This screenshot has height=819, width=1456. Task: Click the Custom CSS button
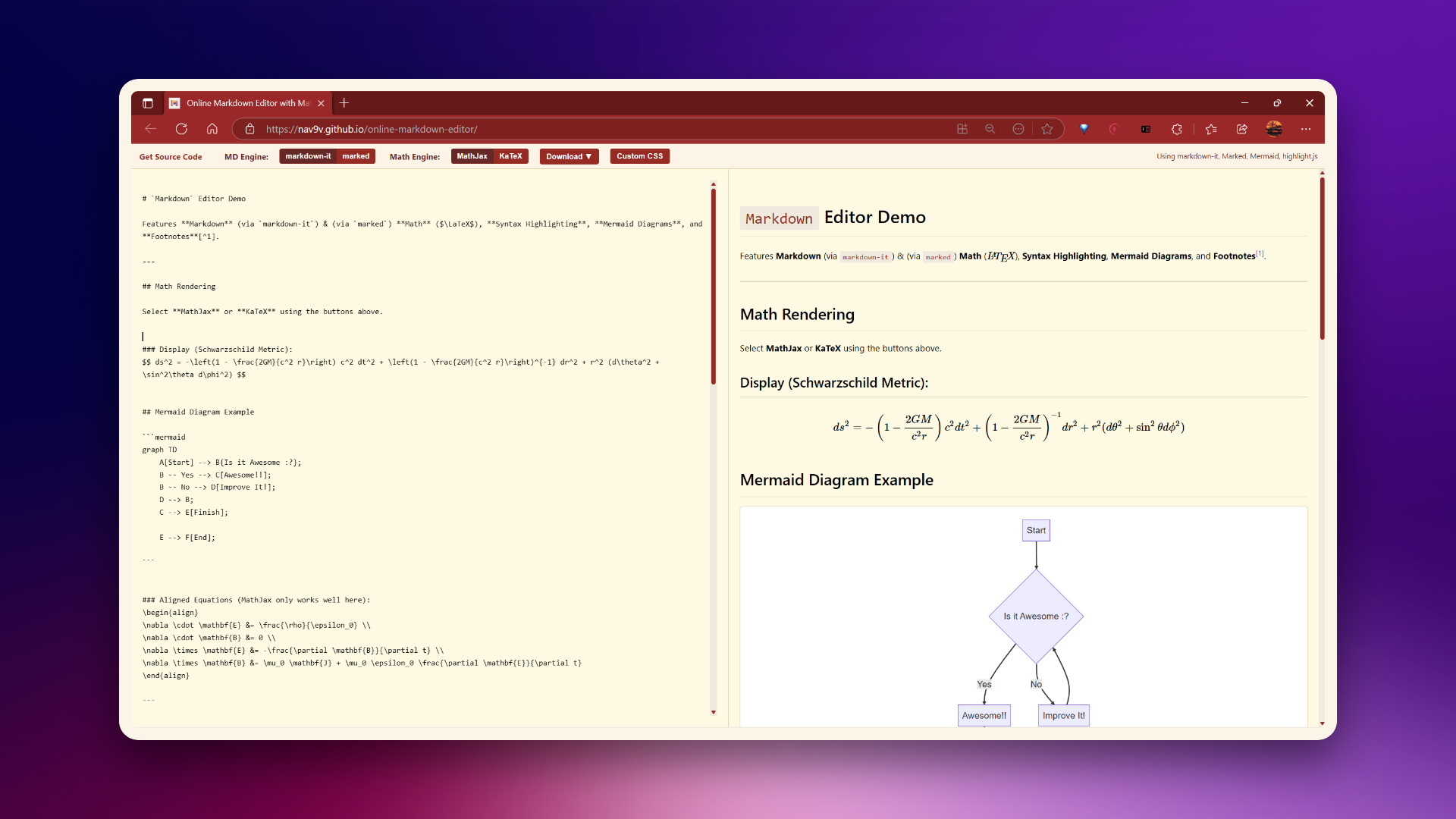(x=639, y=156)
